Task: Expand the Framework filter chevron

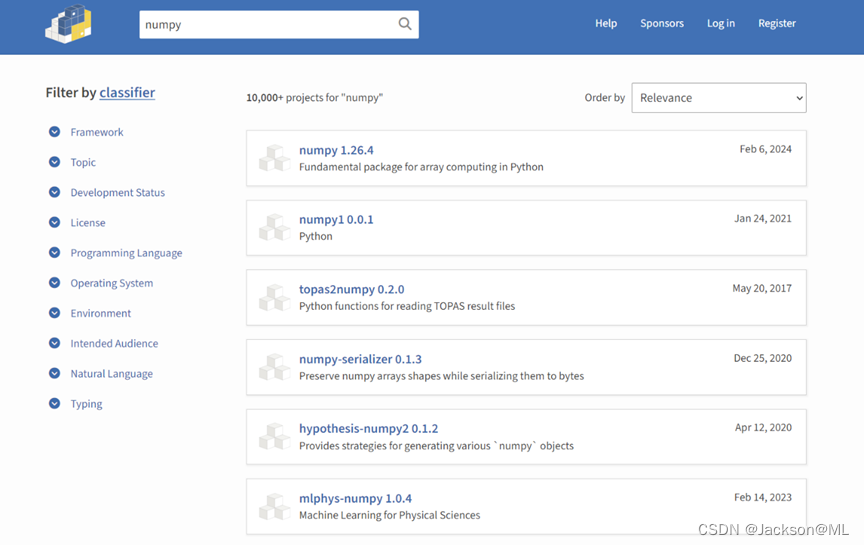Action: pos(55,132)
